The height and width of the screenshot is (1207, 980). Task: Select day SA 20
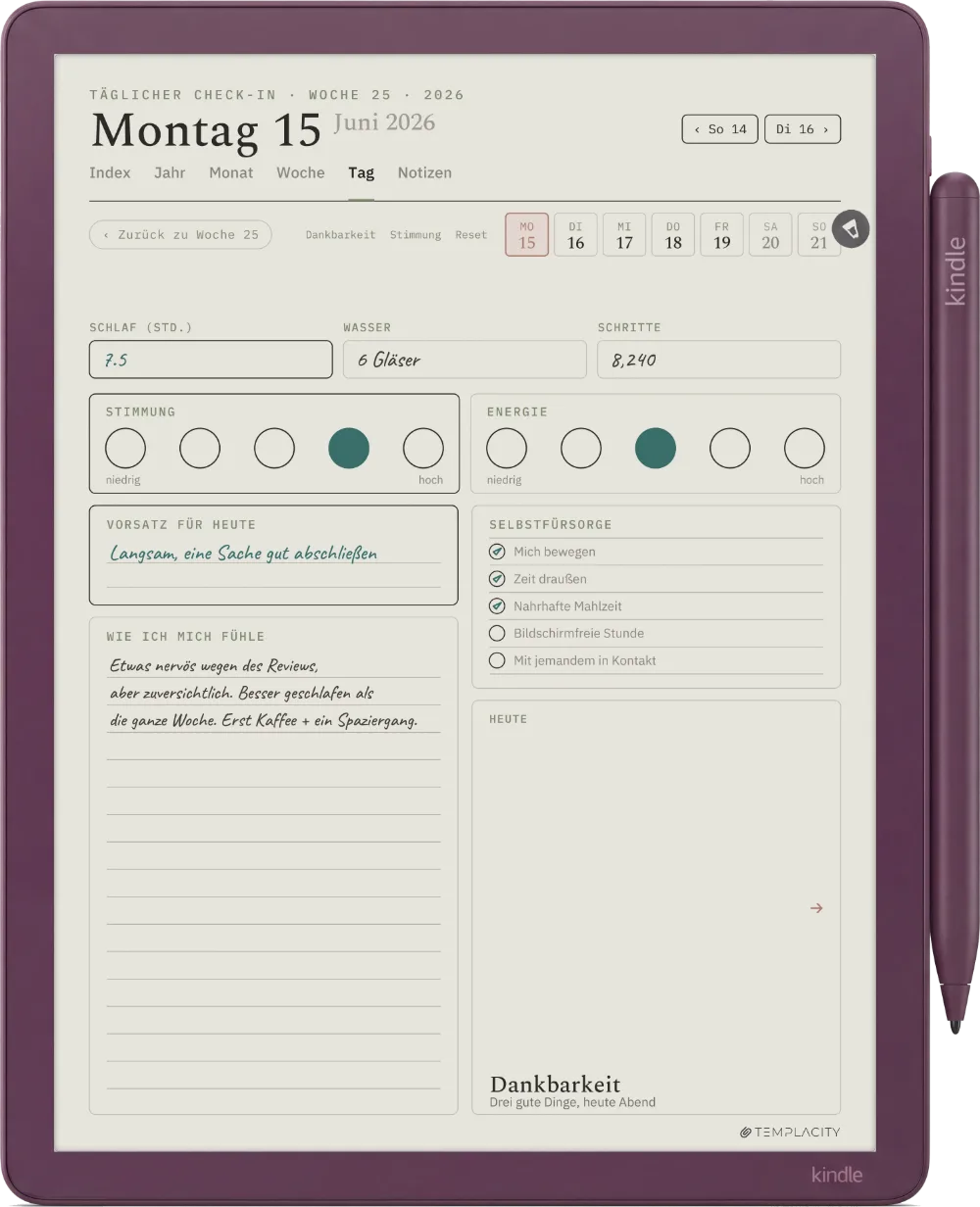(x=770, y=235)
